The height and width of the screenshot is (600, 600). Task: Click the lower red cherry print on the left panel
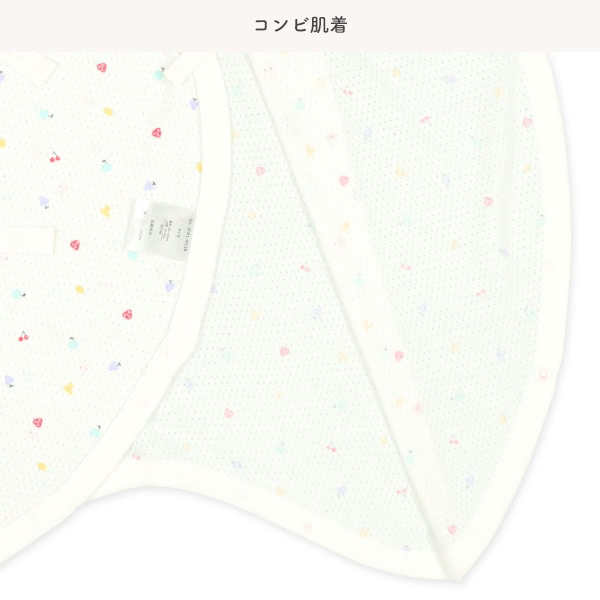tap(24, 336)
